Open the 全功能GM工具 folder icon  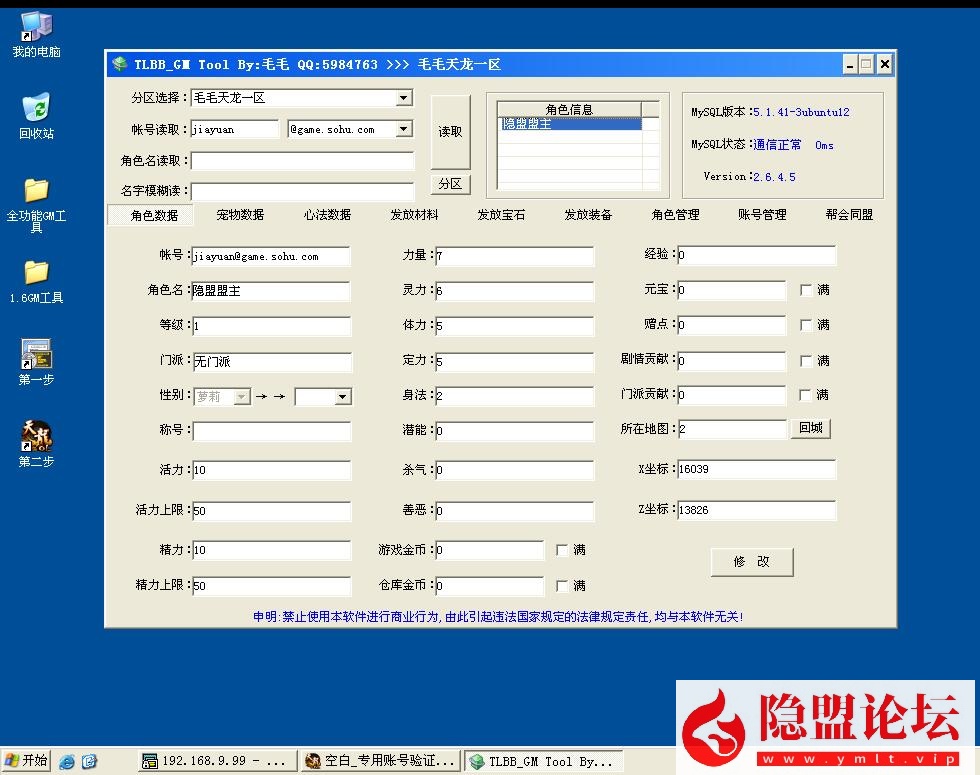36,204
